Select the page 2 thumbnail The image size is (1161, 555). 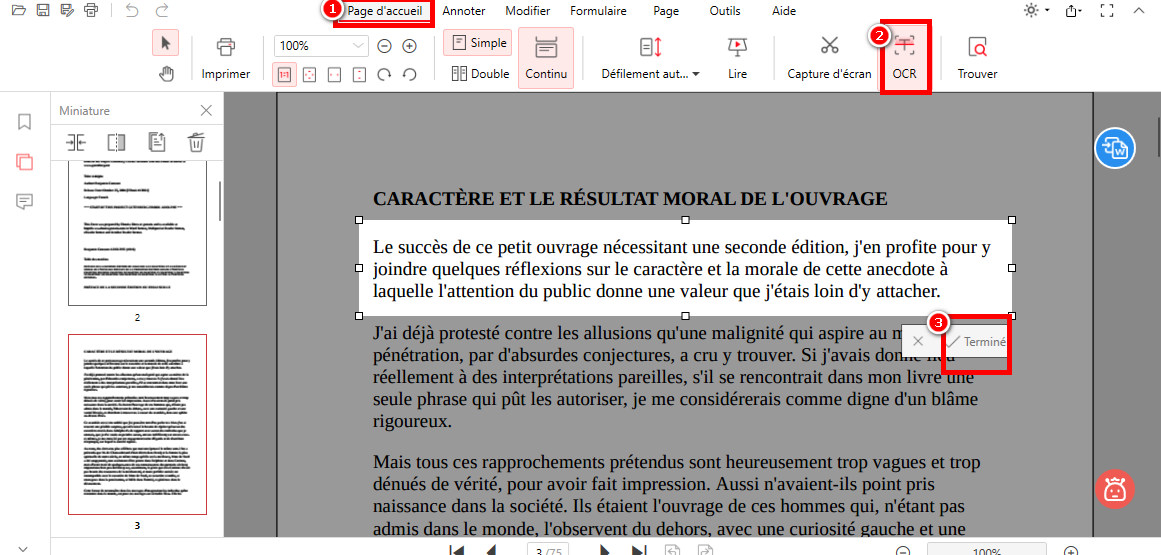[x=138, y=232]
